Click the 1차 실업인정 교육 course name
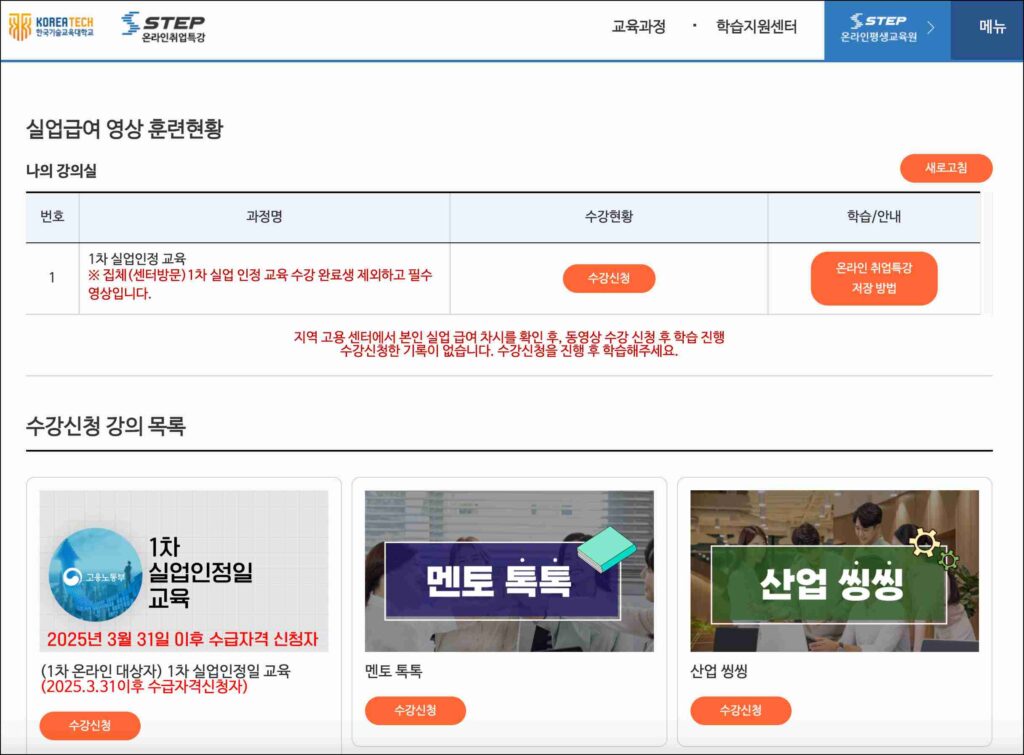The height and width of the screenshot is (755, 1024). coord(137,258)
